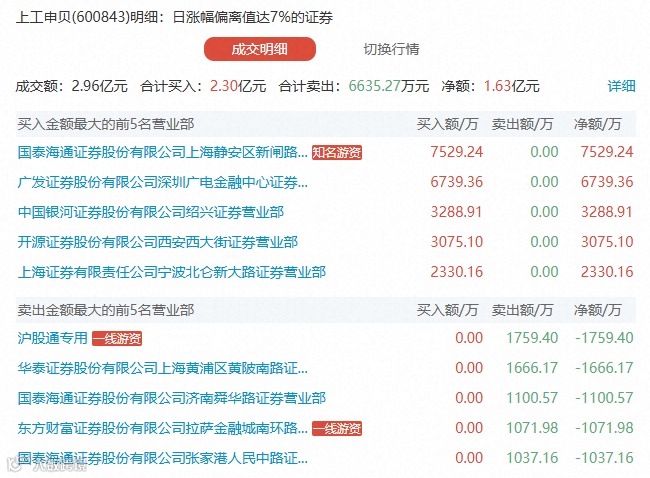Open 开源证券西安西大街证券营业部 link

click(158, 242)
